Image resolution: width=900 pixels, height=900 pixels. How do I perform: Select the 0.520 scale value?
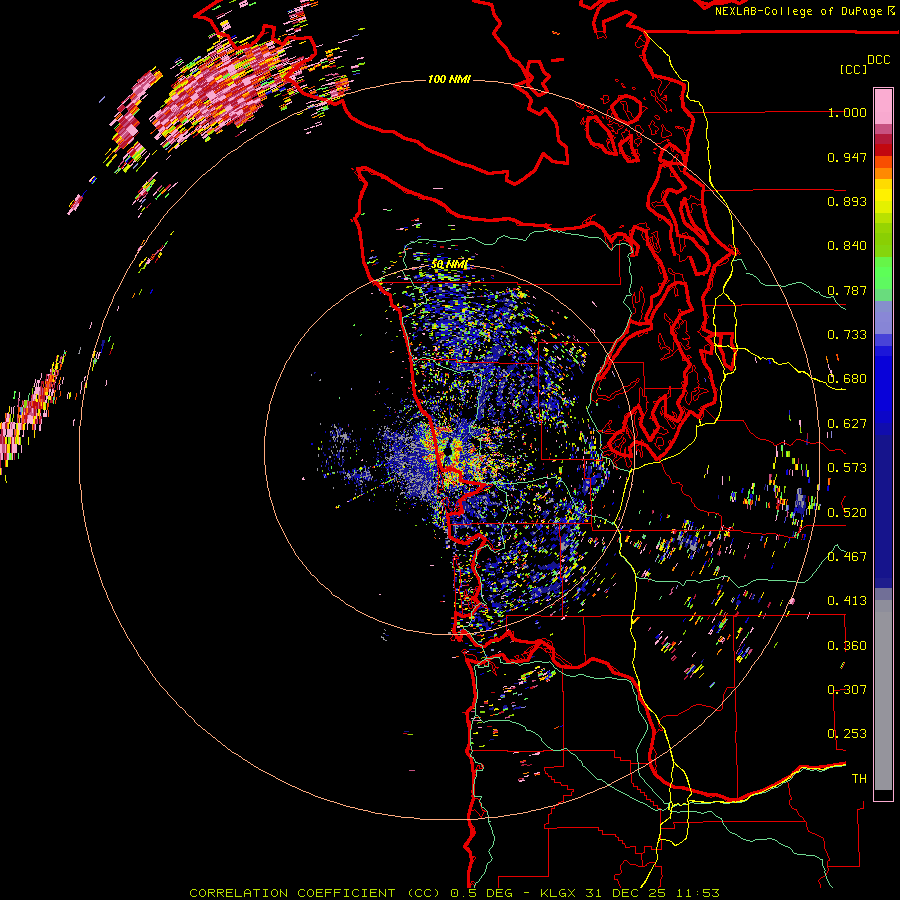coord(847,513)
